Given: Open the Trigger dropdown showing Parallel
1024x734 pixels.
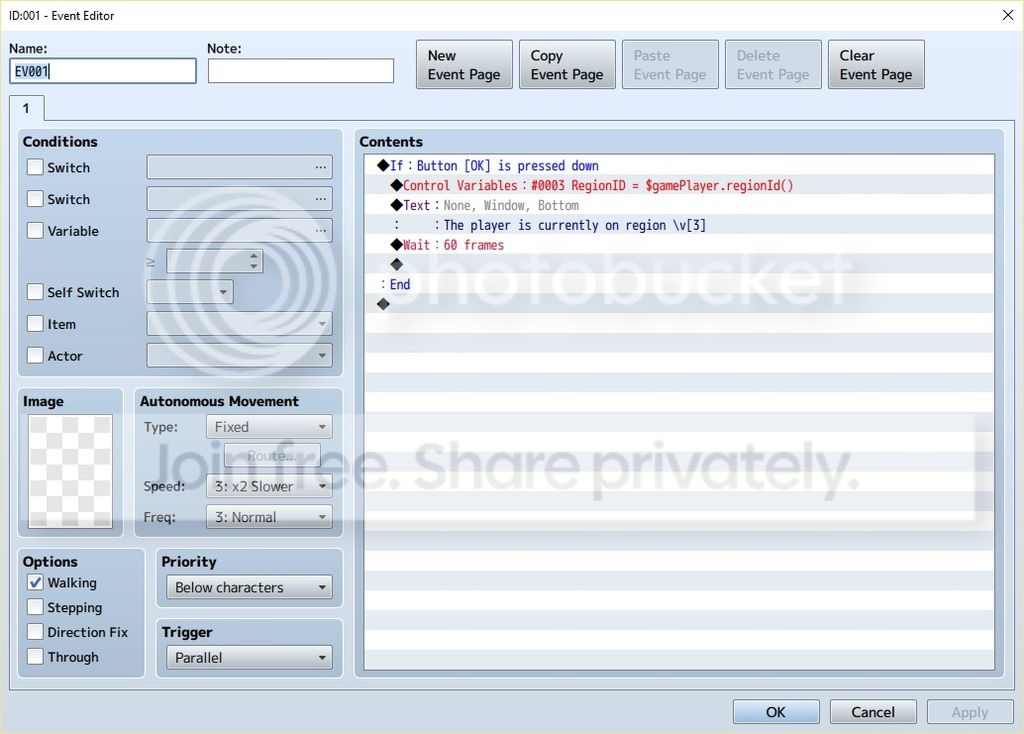Looking at the screenshot, I should coord(249,658).
